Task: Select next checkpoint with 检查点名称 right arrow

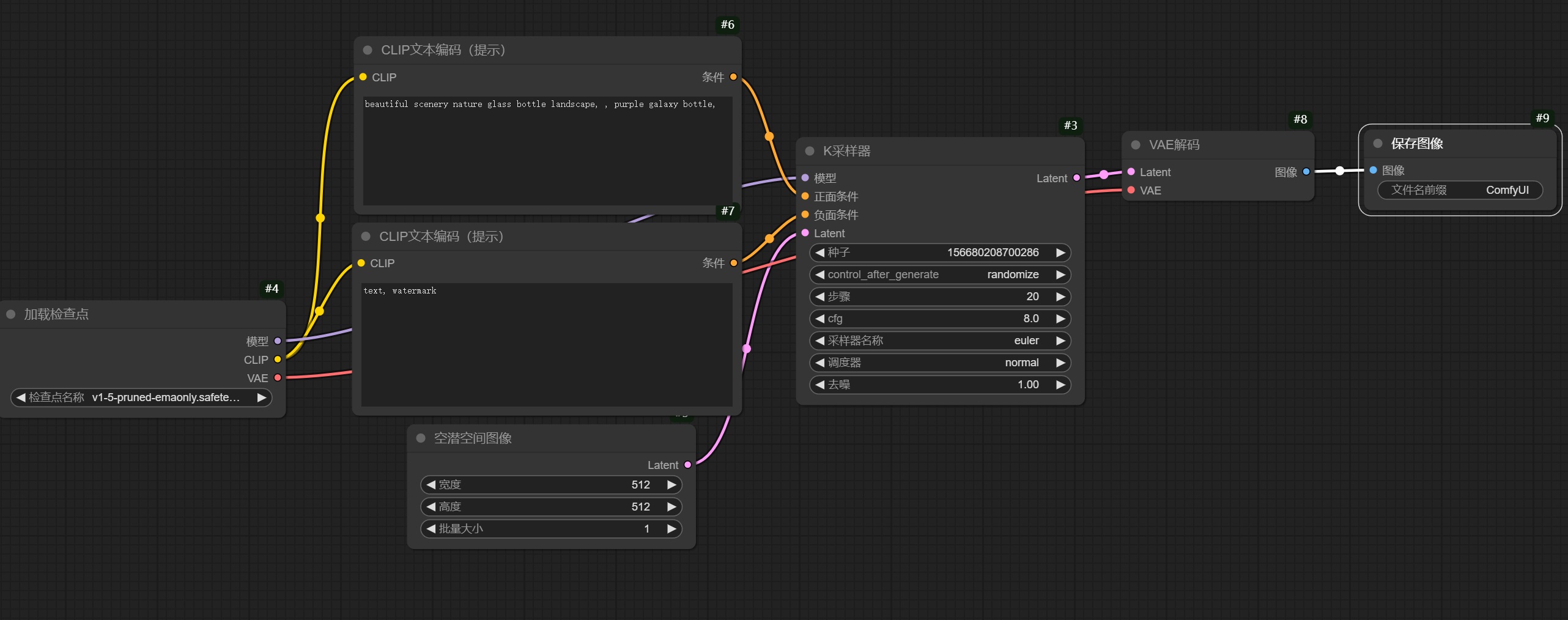Action: (x=262, y=397)
